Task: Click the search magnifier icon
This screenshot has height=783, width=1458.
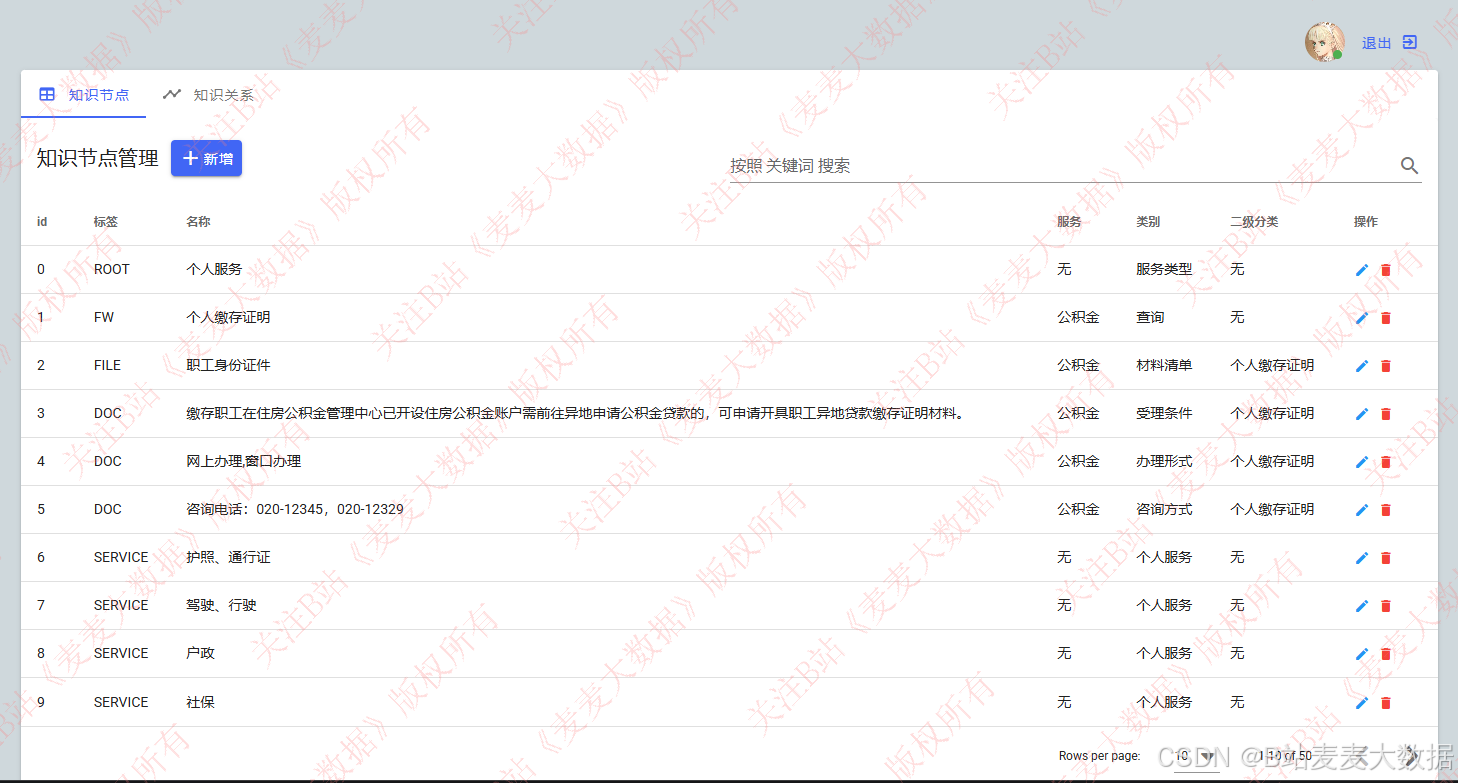Action: [x=1409, y=166]
